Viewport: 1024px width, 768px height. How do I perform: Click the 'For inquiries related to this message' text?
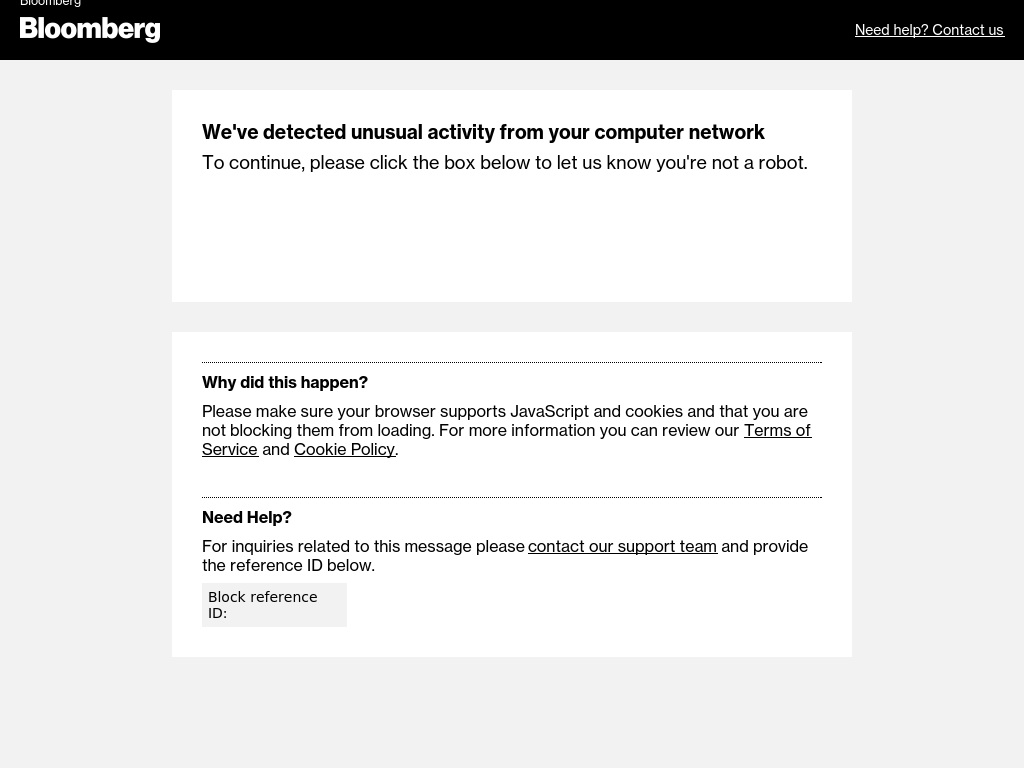[363, 546]
